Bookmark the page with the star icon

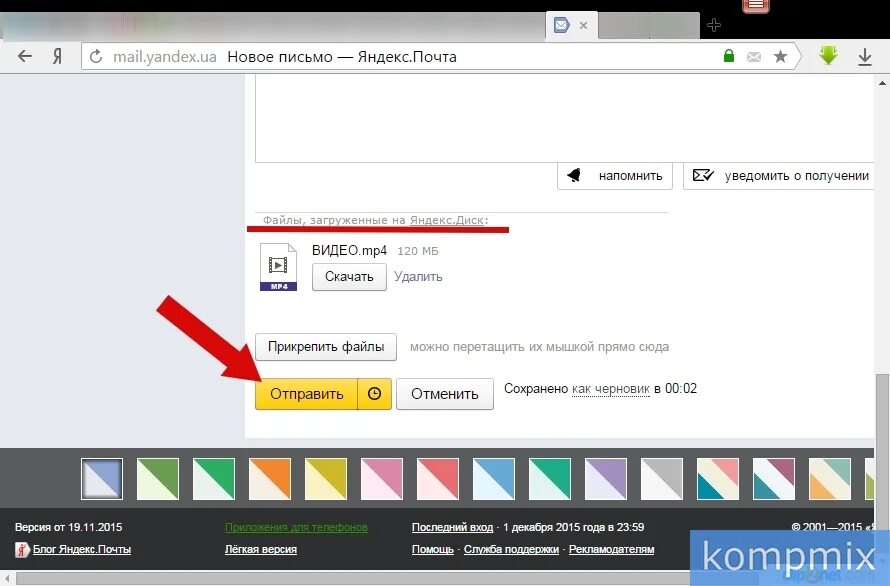click(780, 56)
